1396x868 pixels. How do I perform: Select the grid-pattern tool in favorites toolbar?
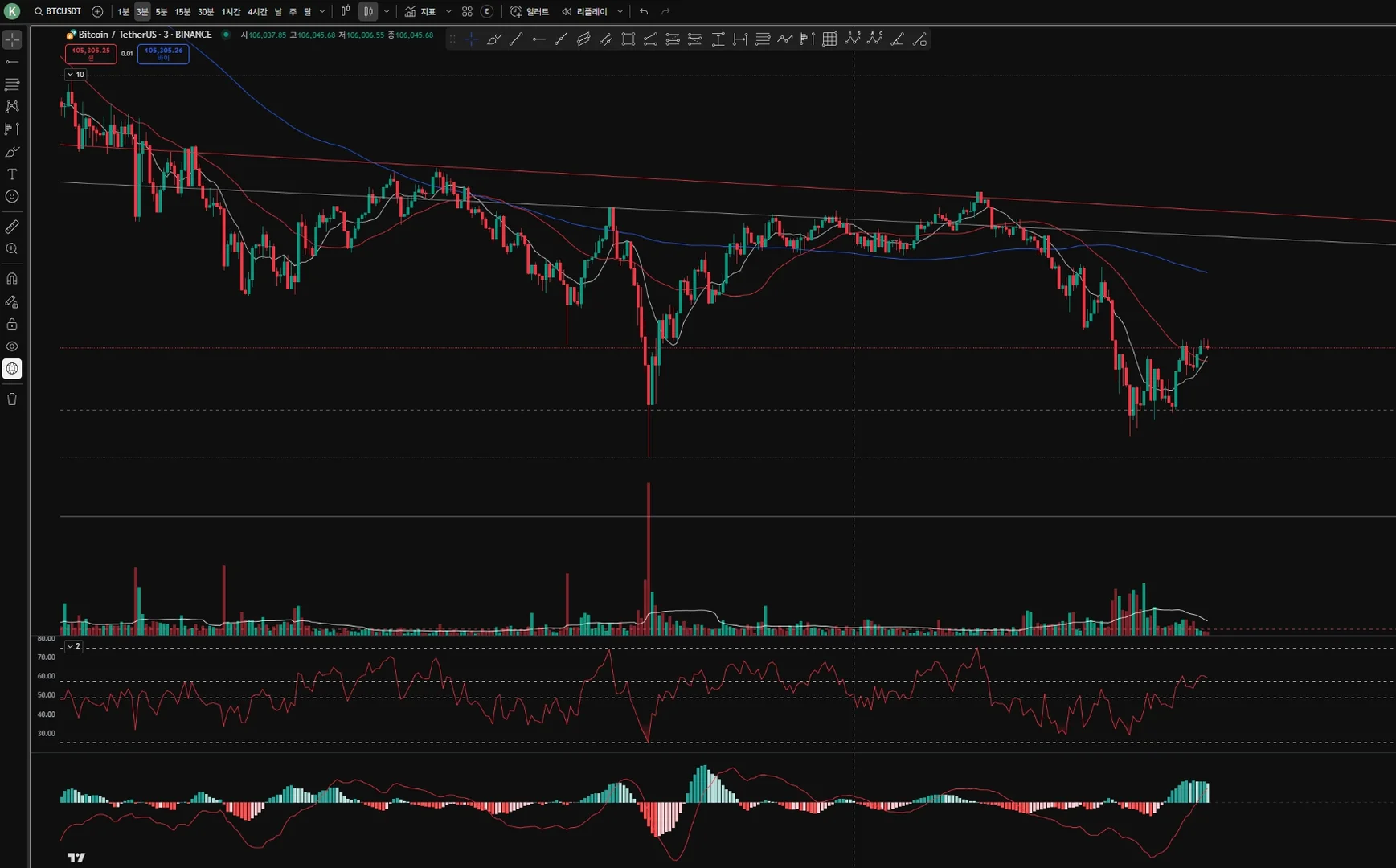coord(830,39)
